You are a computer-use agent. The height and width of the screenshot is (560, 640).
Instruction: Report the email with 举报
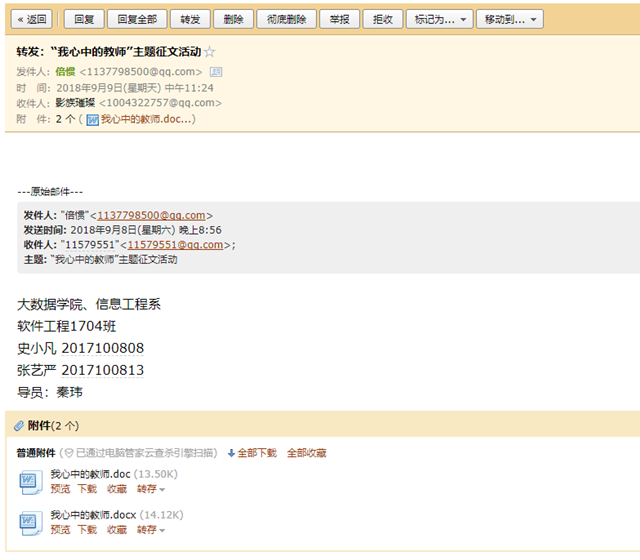click(340, 19)
